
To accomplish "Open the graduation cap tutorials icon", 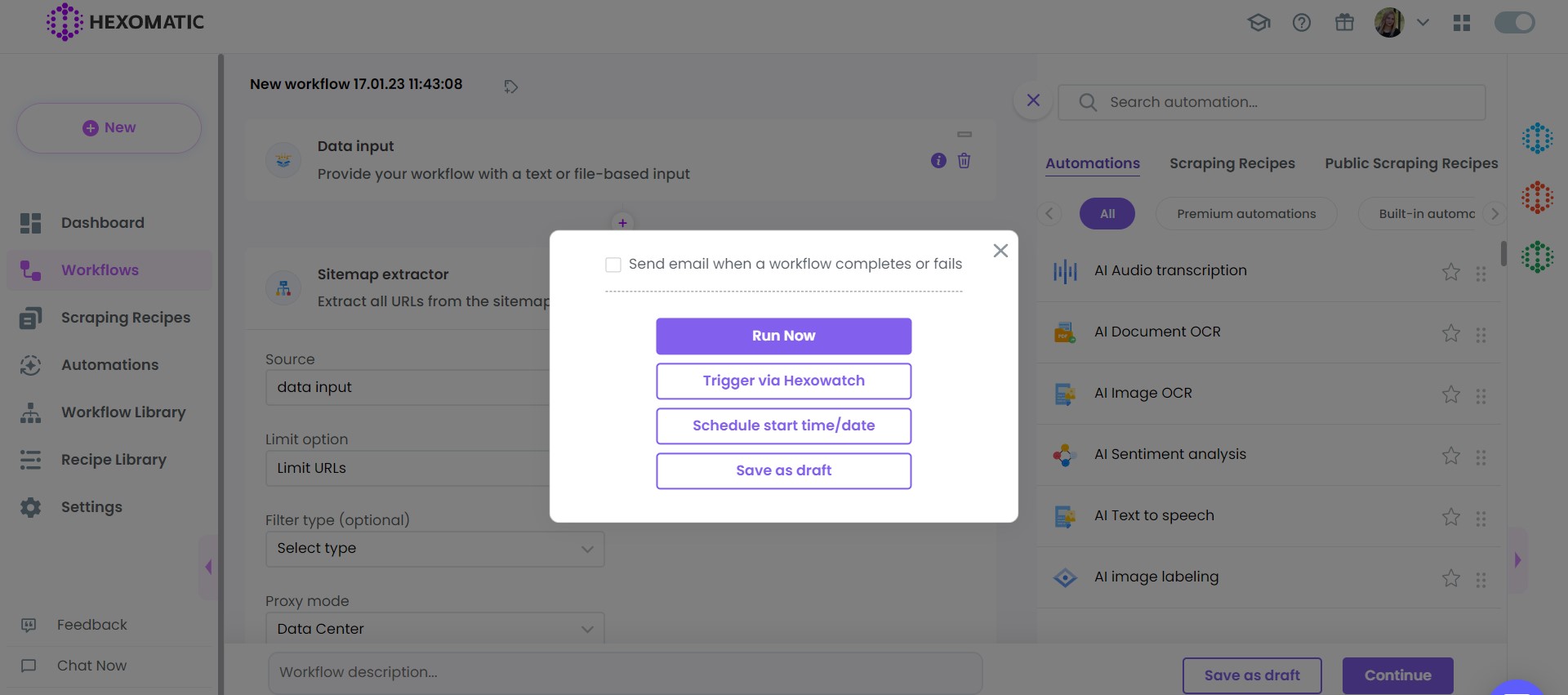I will 1258,23.
